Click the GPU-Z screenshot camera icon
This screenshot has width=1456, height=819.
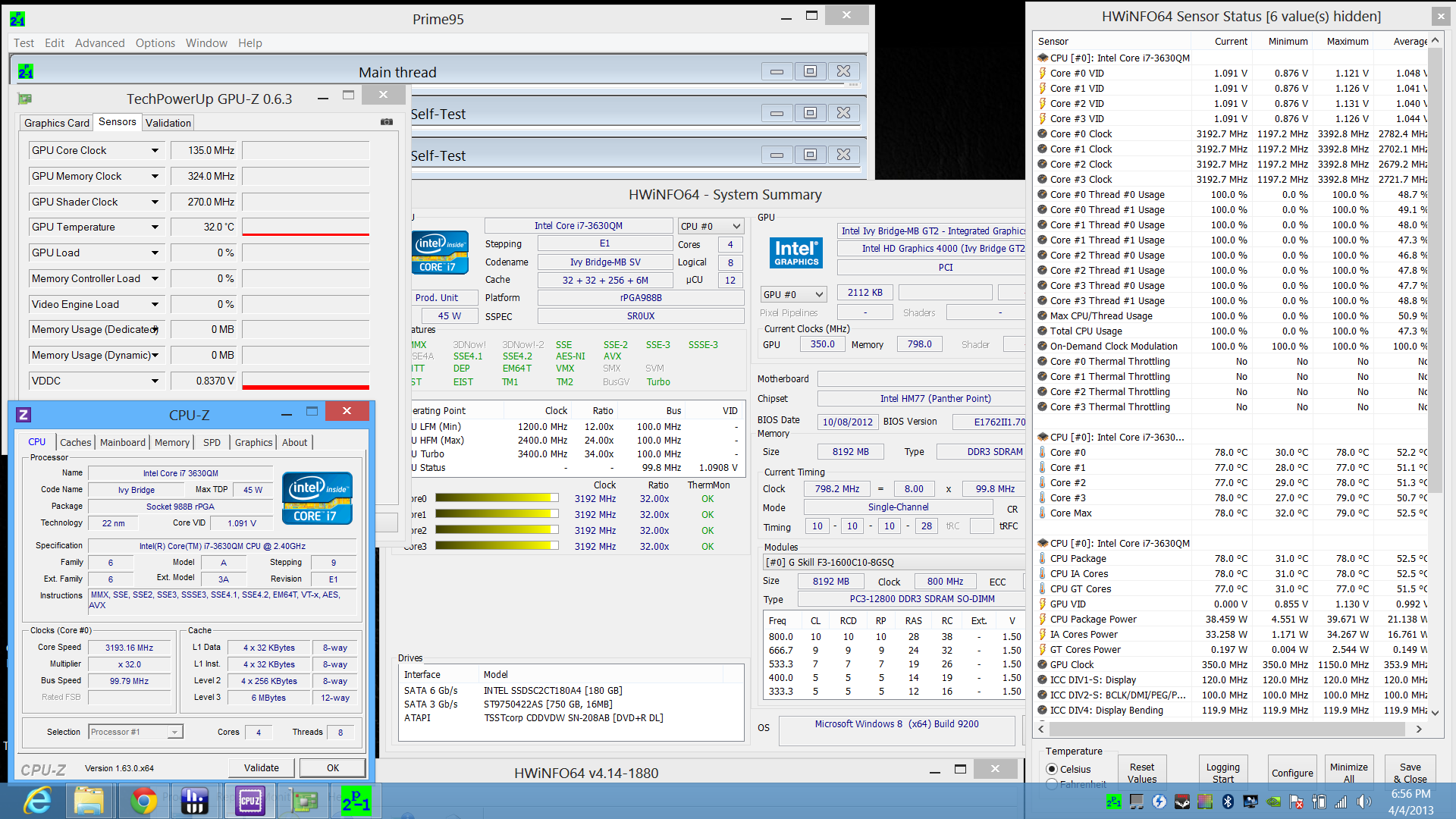pos(387,122)
